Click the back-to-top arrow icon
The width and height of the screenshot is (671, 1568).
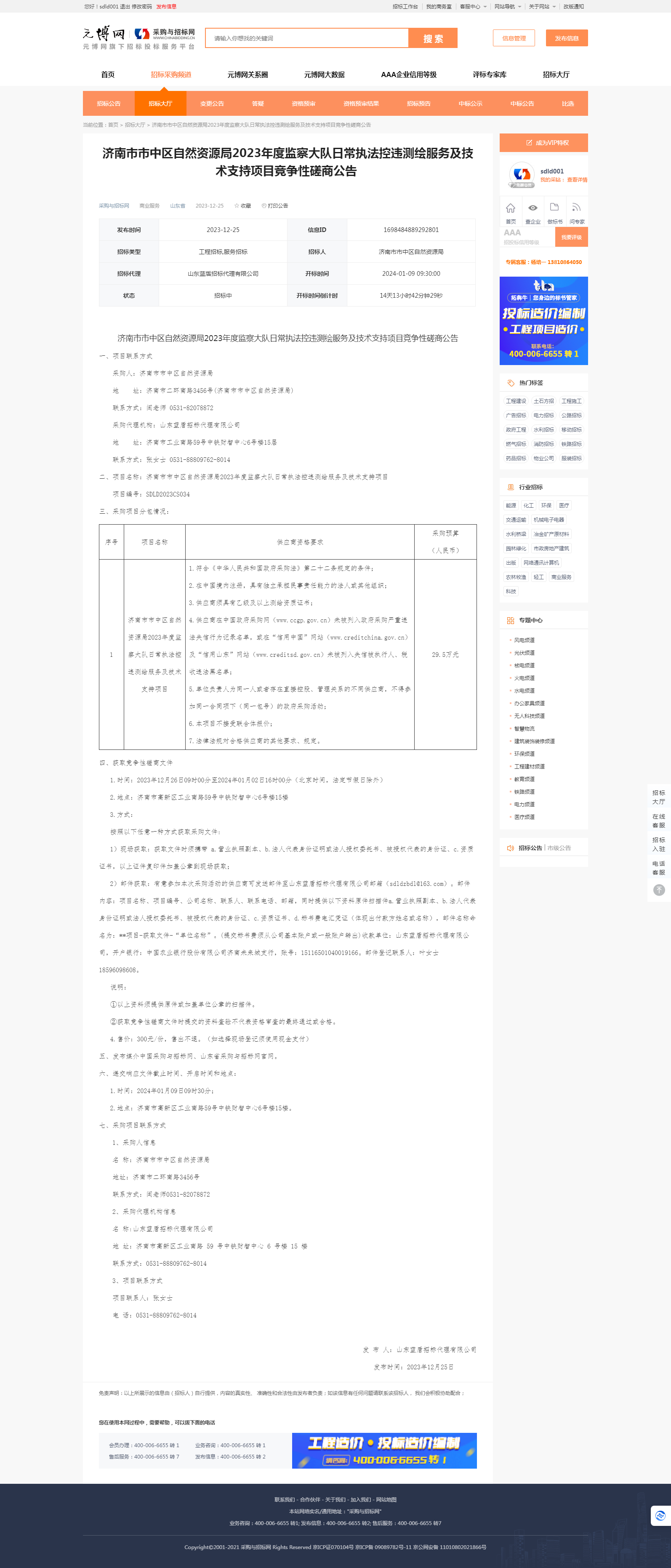click(x=658, y=890)
